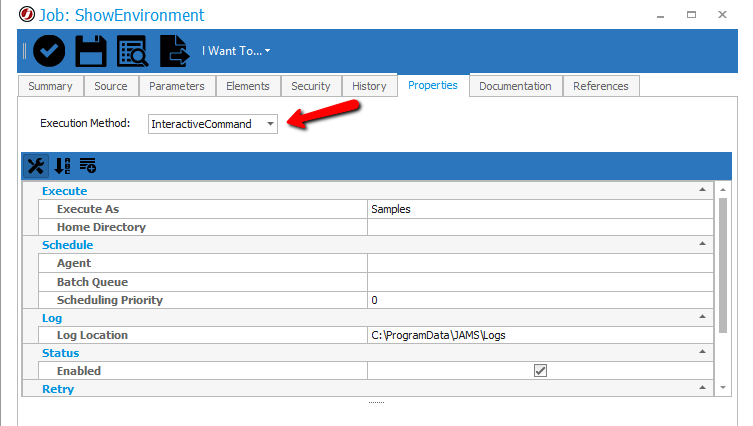753x426 pixels.
Task: Click the Batch Queue value field
Action: click(x=540, y=282)
